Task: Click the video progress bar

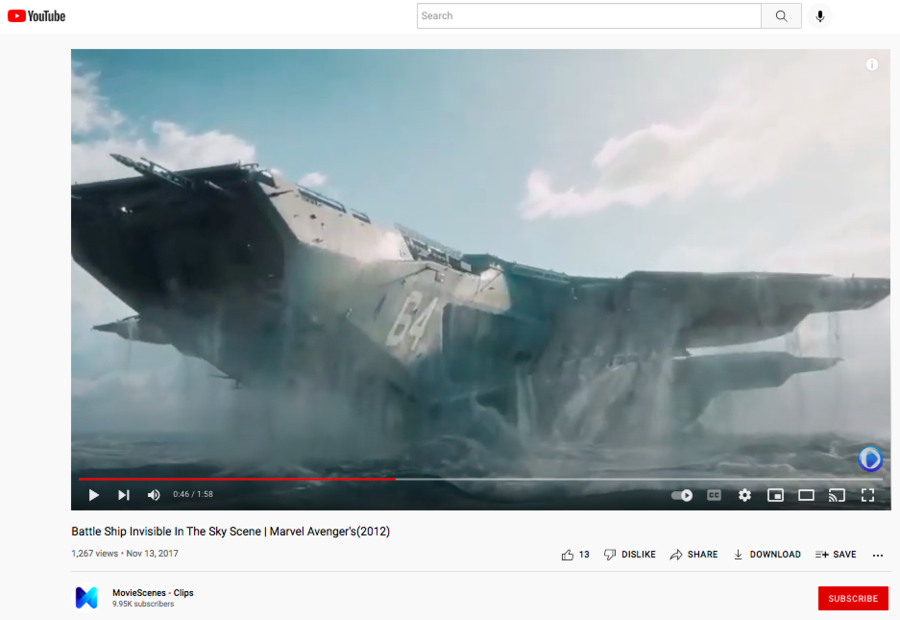Action: click(480, 479)
